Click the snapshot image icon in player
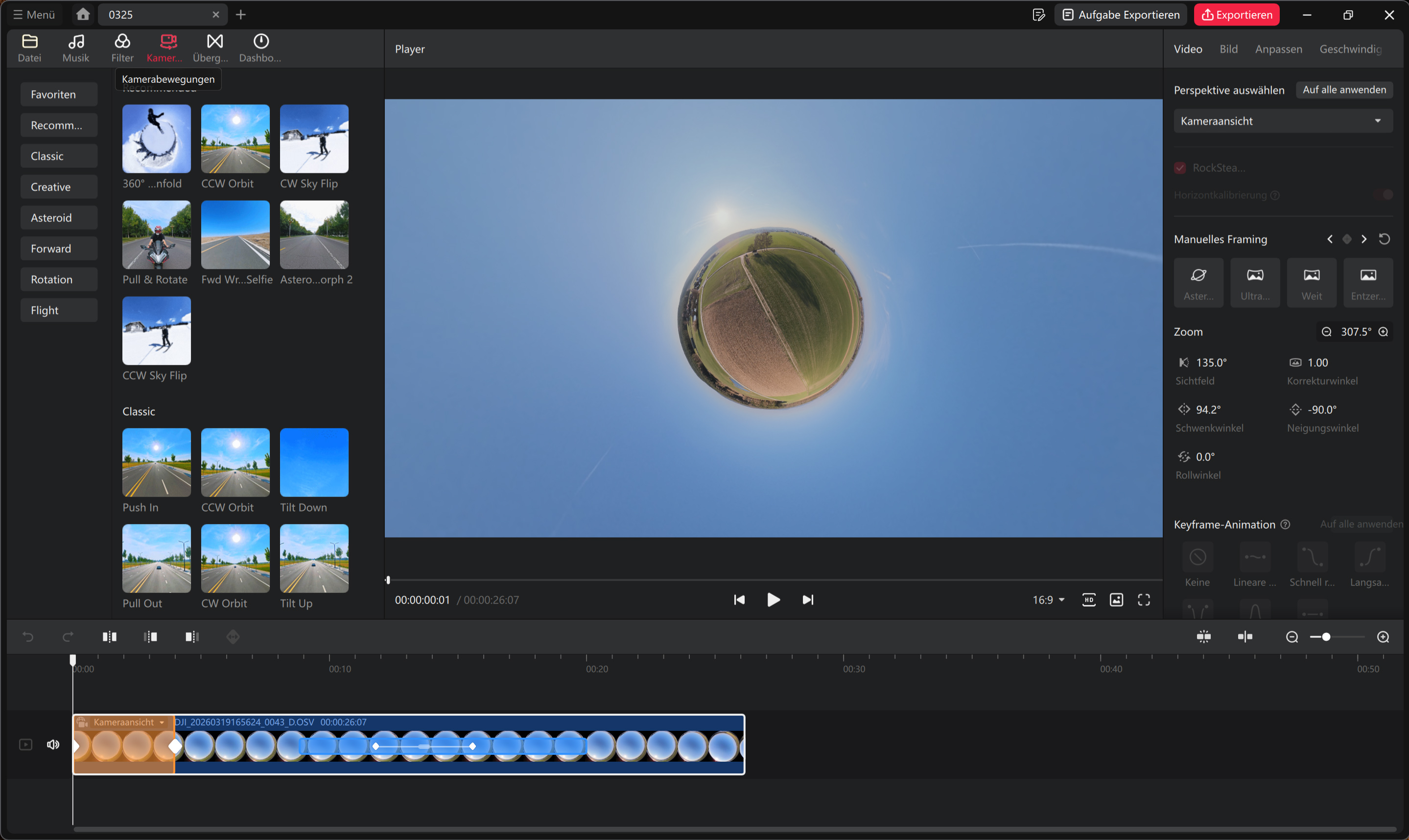 point(1116,600)
